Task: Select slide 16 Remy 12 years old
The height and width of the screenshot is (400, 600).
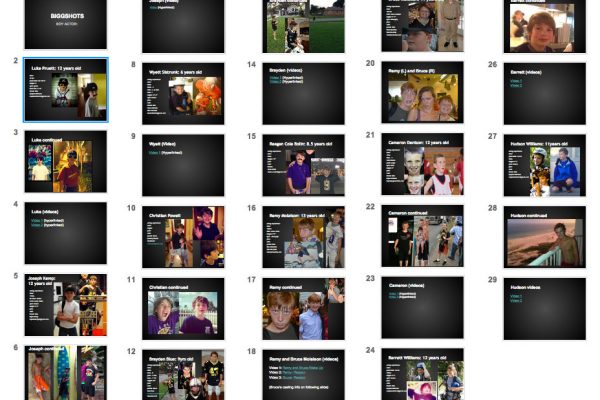Action: (x=304, y=235)
